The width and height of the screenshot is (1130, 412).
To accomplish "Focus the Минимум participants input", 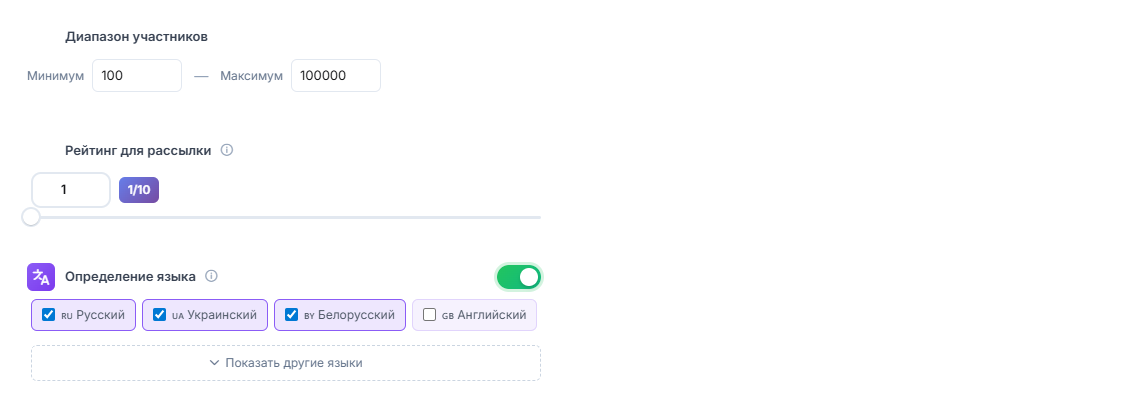I will pyautogui.click(x=137, y=75).
